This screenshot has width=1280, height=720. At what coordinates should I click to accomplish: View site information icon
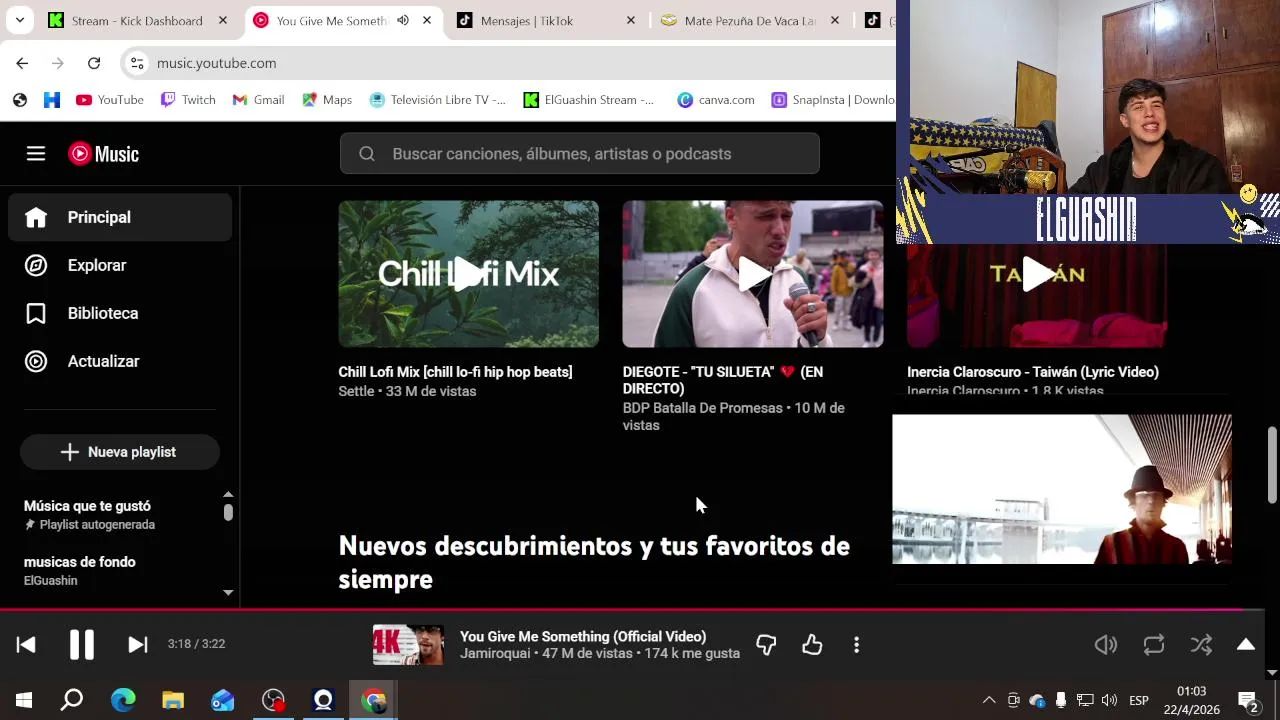pos(137,63)
